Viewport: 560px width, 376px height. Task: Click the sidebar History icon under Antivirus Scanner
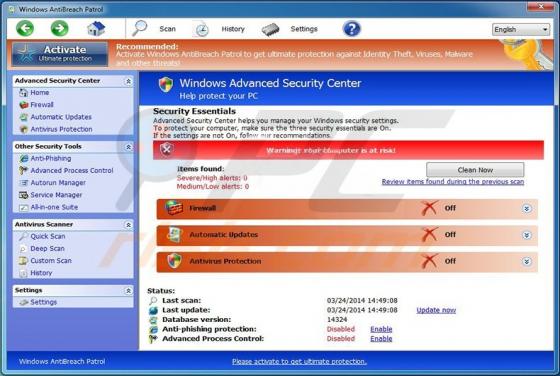24,273
